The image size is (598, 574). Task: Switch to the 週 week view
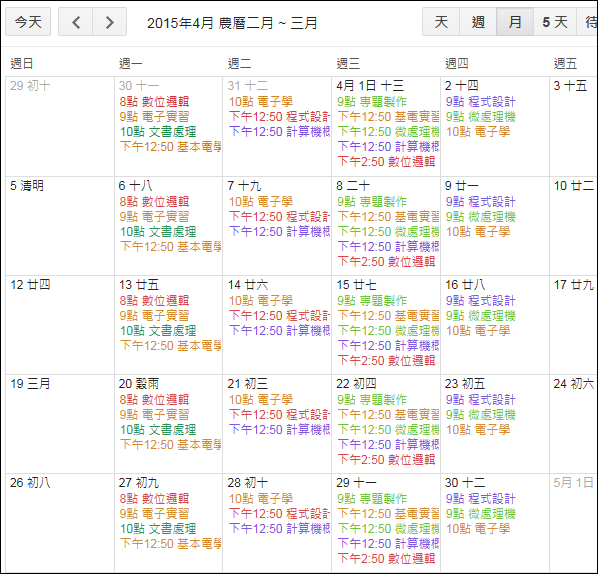pos(478,22)
